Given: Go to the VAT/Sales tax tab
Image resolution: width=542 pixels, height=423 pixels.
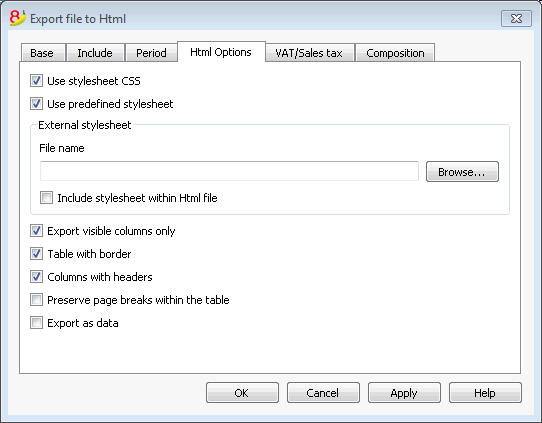Looking at the screenshot, I should point(310,53).
